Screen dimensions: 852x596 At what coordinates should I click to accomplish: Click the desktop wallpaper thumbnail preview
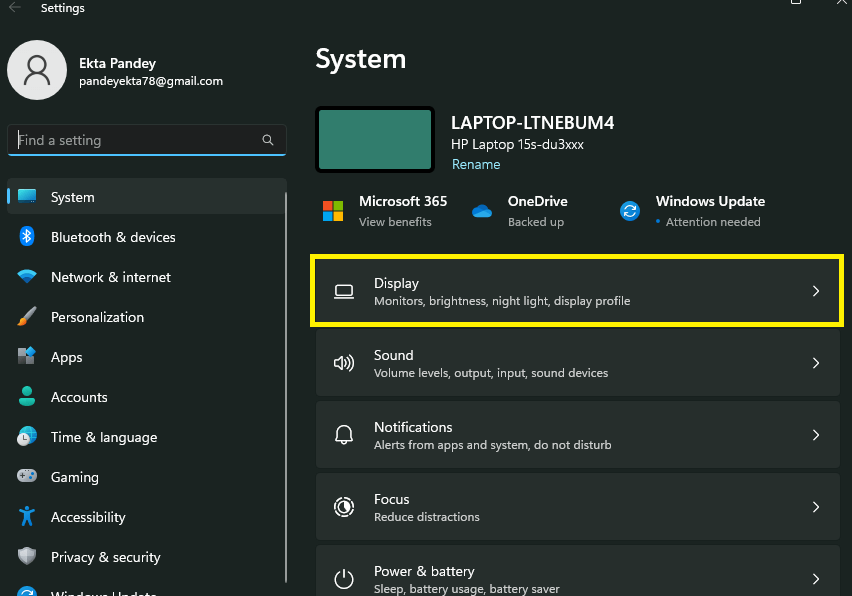click(x=375, y=140)
